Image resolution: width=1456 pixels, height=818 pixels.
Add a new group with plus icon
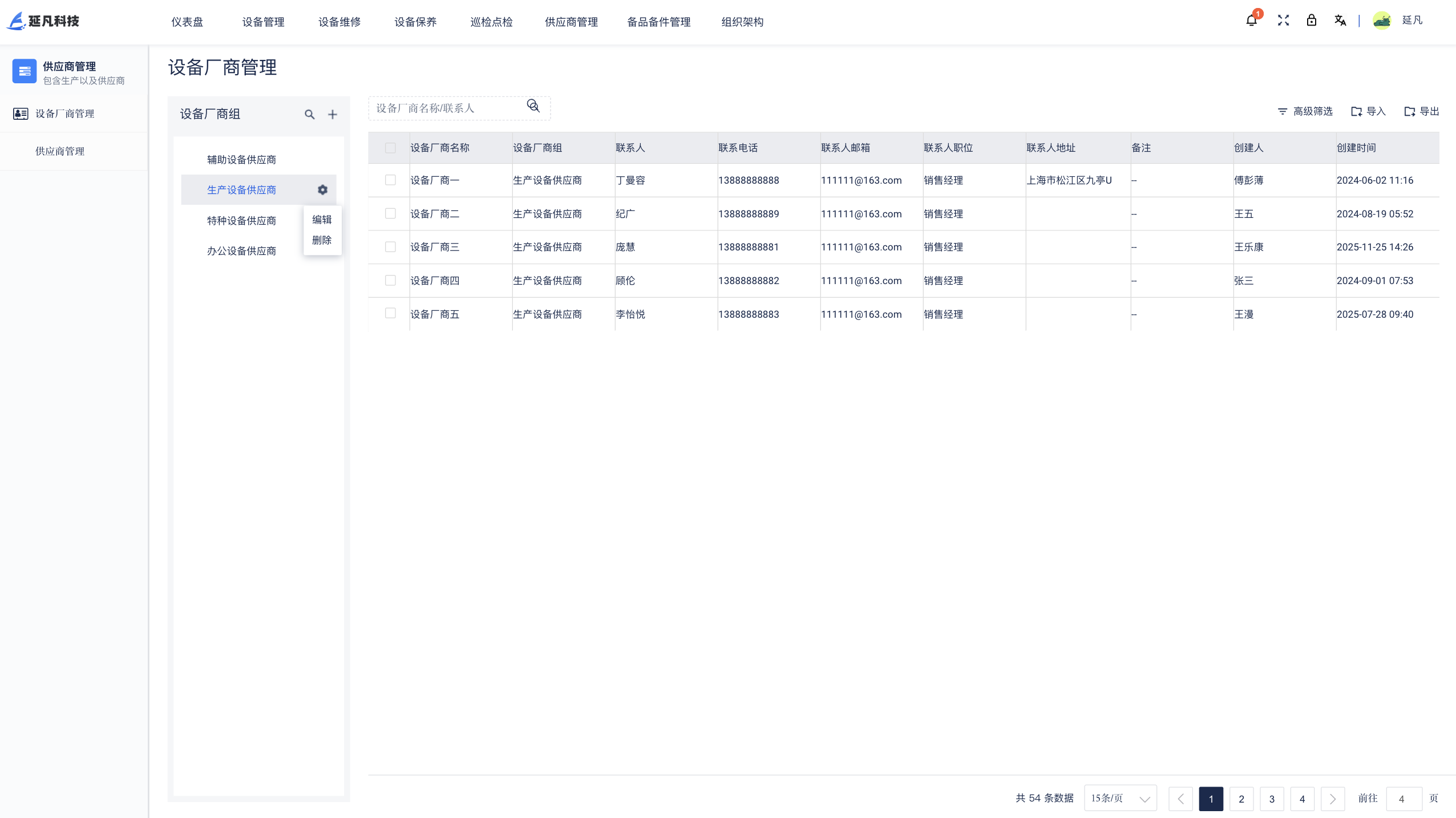click(x=333, y=115)
